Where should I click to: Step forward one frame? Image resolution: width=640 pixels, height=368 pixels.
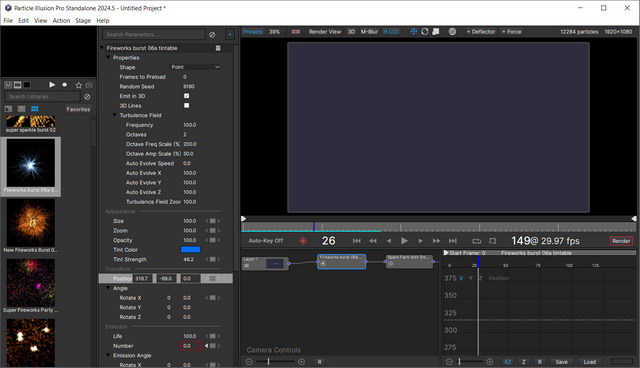[x=420, y=241]
